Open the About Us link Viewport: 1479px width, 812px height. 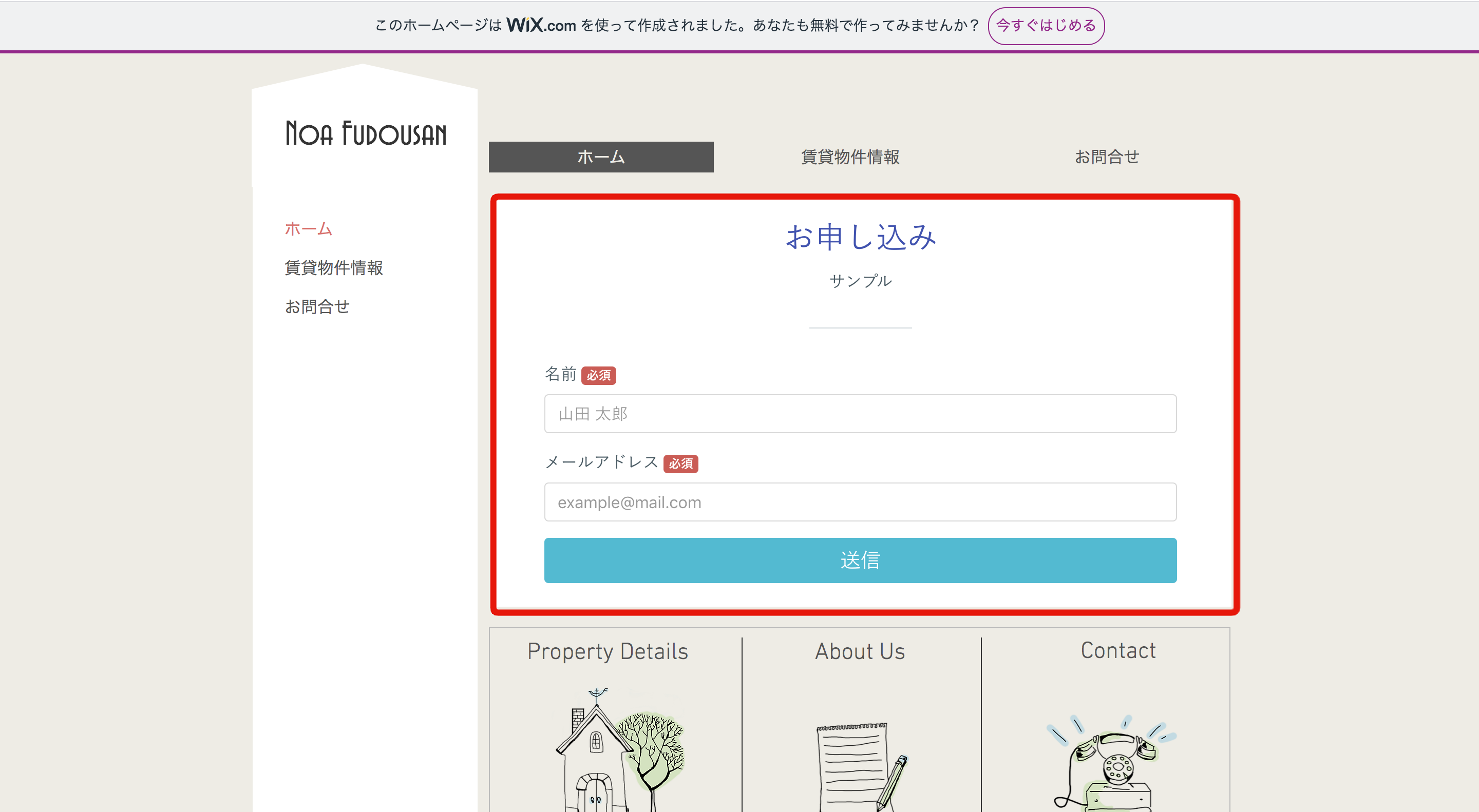coord(860,651)
